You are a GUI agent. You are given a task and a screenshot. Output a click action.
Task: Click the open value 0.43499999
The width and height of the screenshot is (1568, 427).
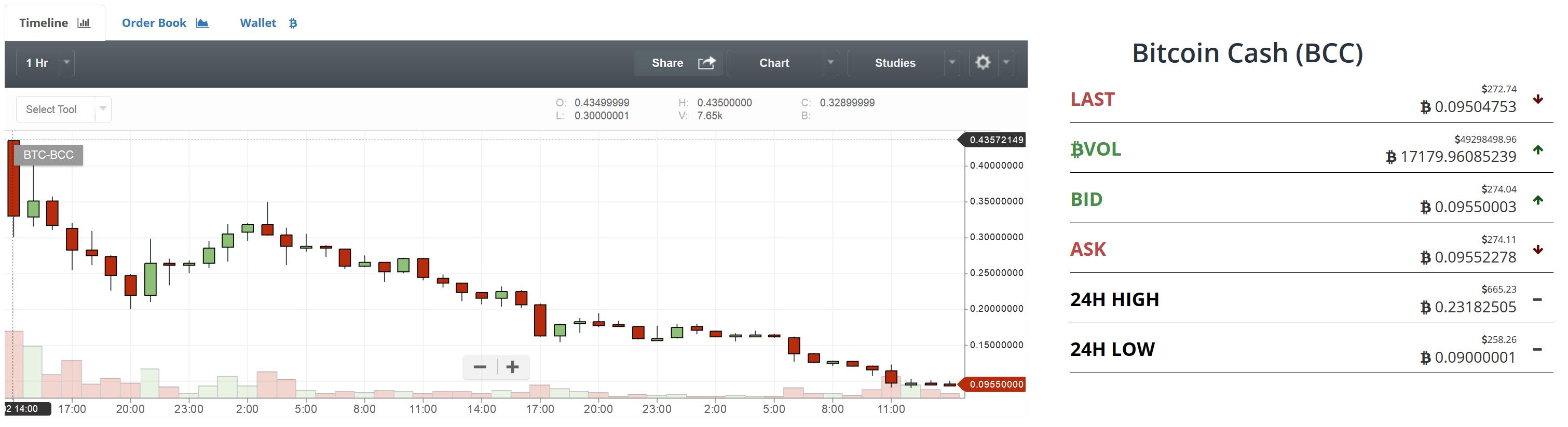pos(602,103)
